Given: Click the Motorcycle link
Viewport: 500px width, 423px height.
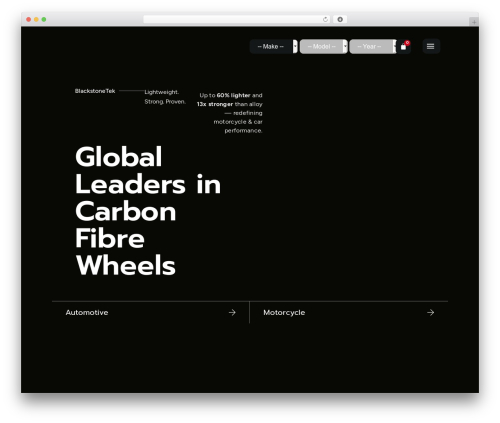Looking at the screenshot, I should pos(284,312).
